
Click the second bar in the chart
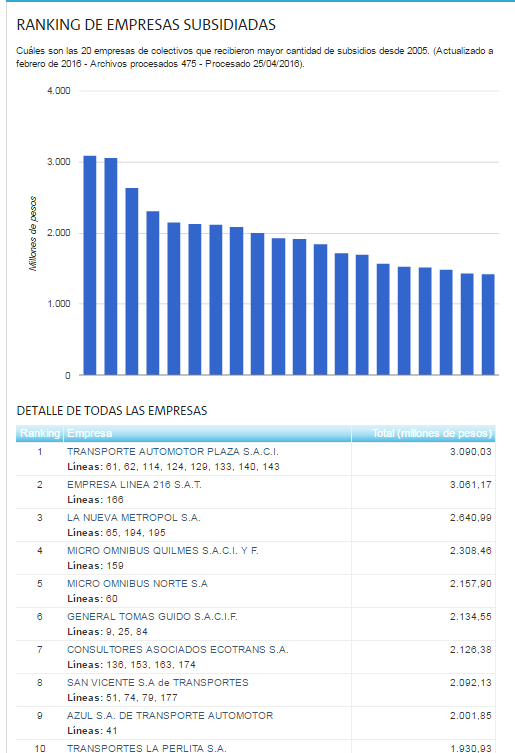pos(111,266)
